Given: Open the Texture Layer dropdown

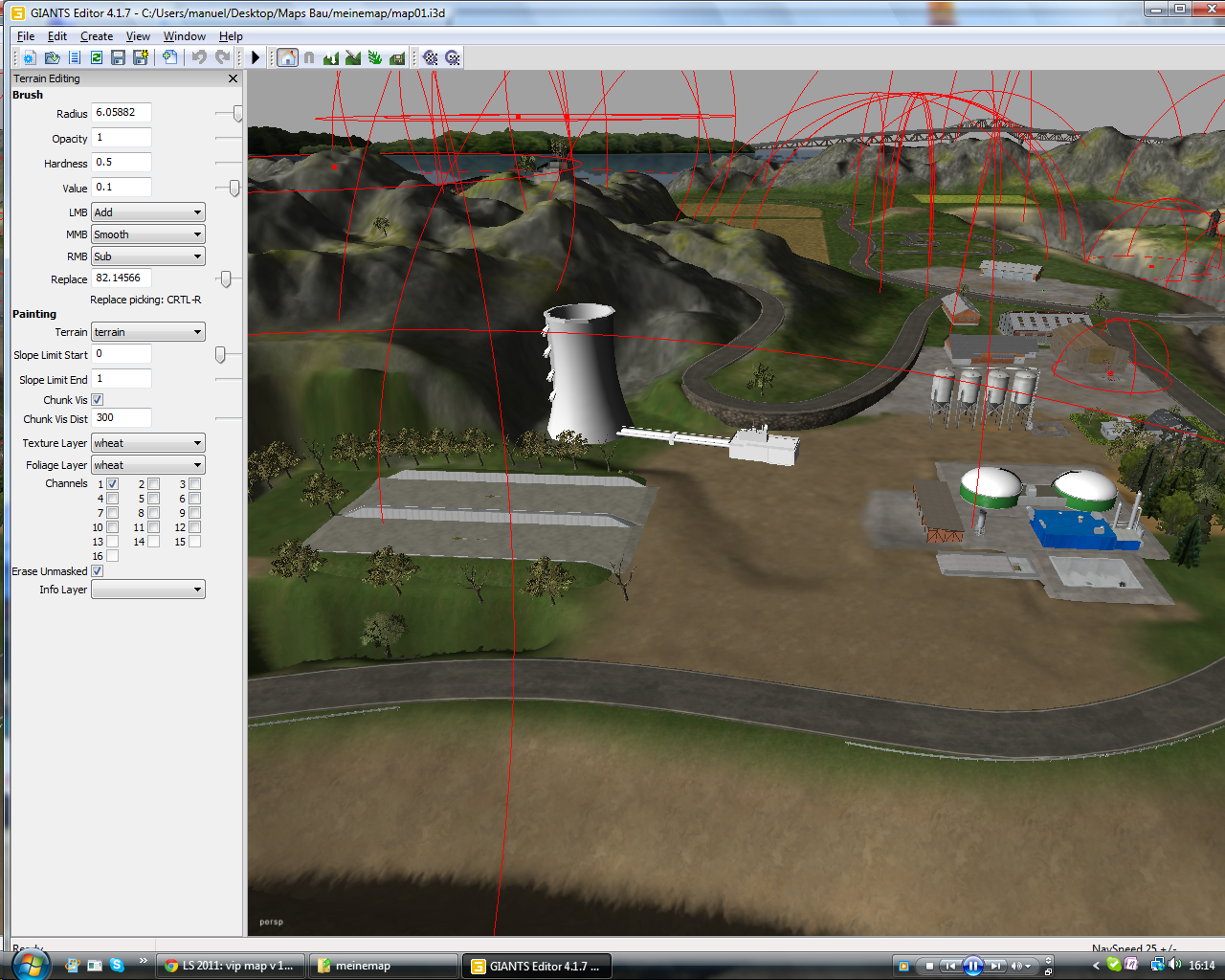Looking at the screenshot, I should tap(148, 443).
